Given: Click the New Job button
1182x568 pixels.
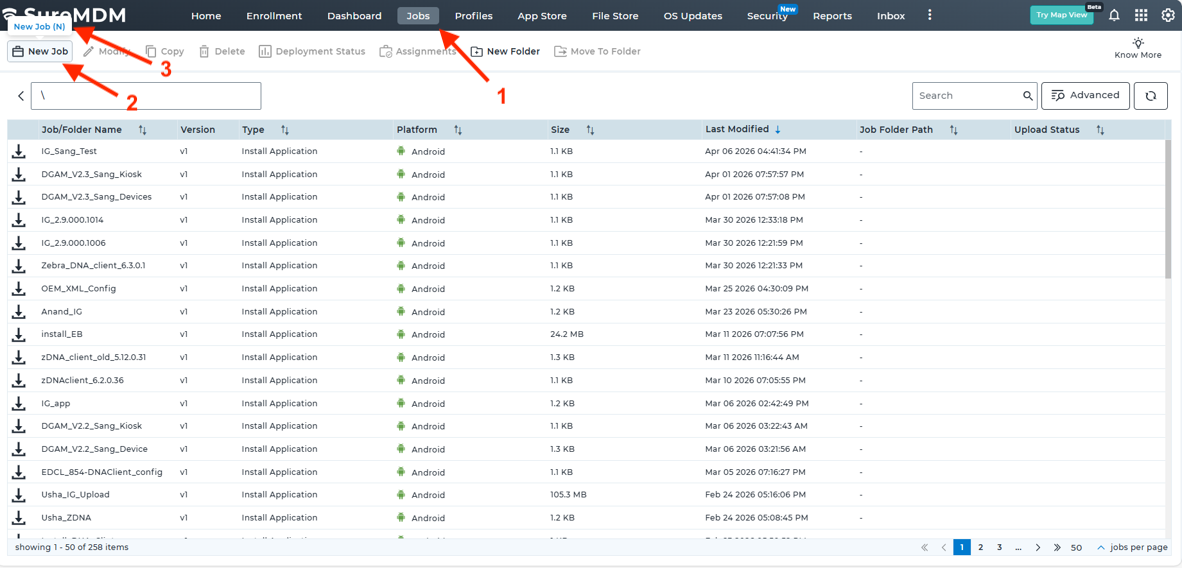Looking at the screenshot, I should [40, 51].
